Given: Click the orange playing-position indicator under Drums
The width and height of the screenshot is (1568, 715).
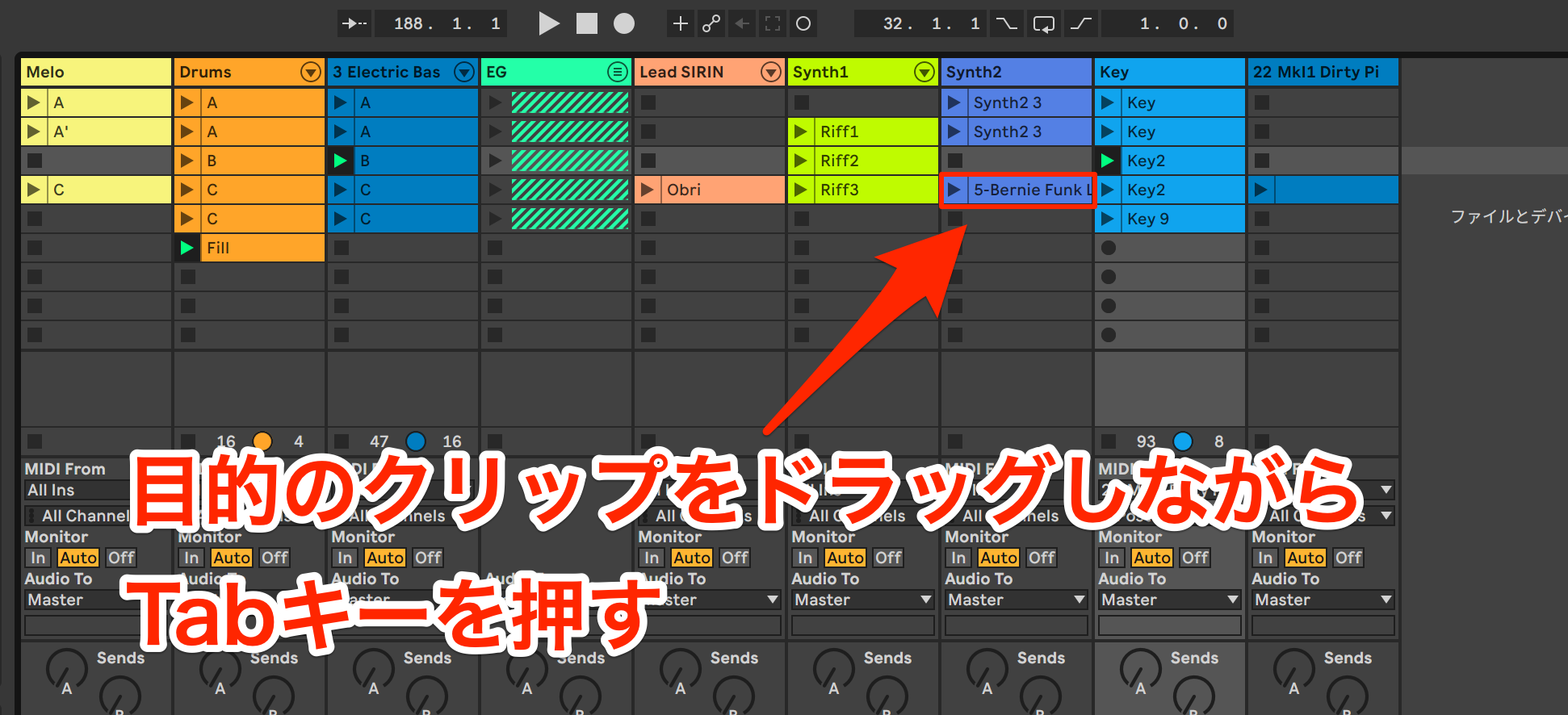Looking at the screenshot, I should coord(262,441).
